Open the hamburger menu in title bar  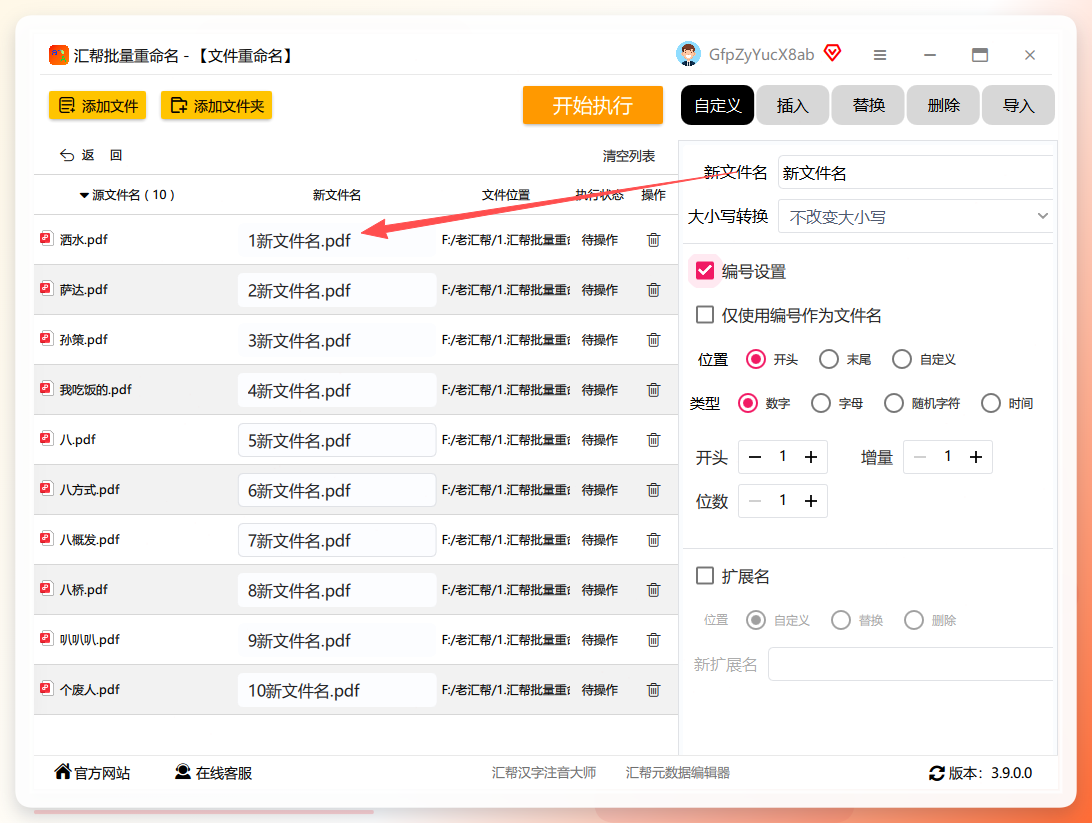pos(880,55)
